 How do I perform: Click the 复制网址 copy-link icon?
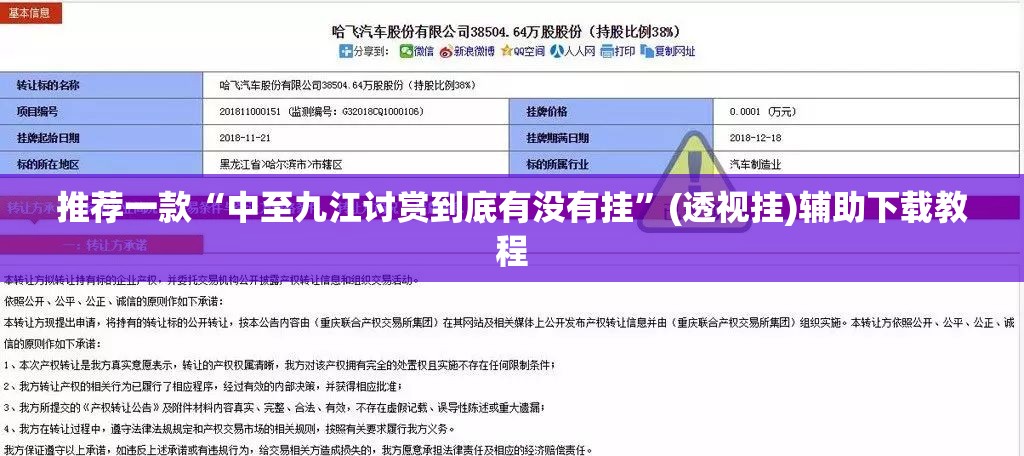647,51
